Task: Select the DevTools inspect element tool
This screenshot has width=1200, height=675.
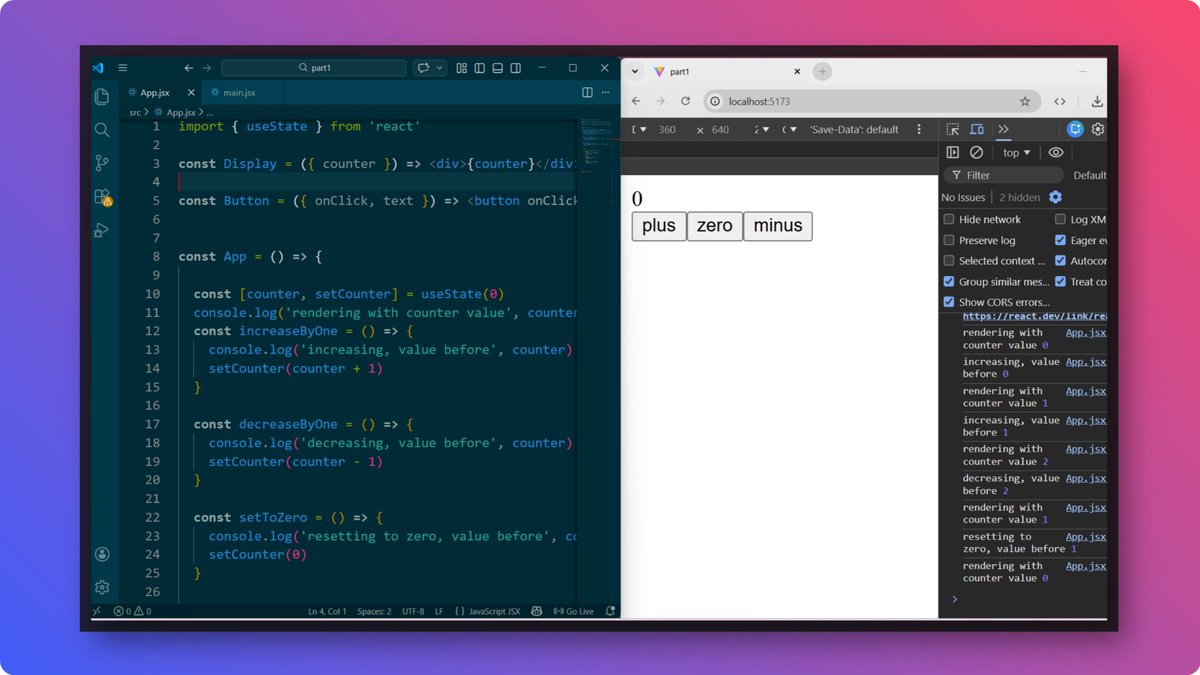Action: (953, 129)
